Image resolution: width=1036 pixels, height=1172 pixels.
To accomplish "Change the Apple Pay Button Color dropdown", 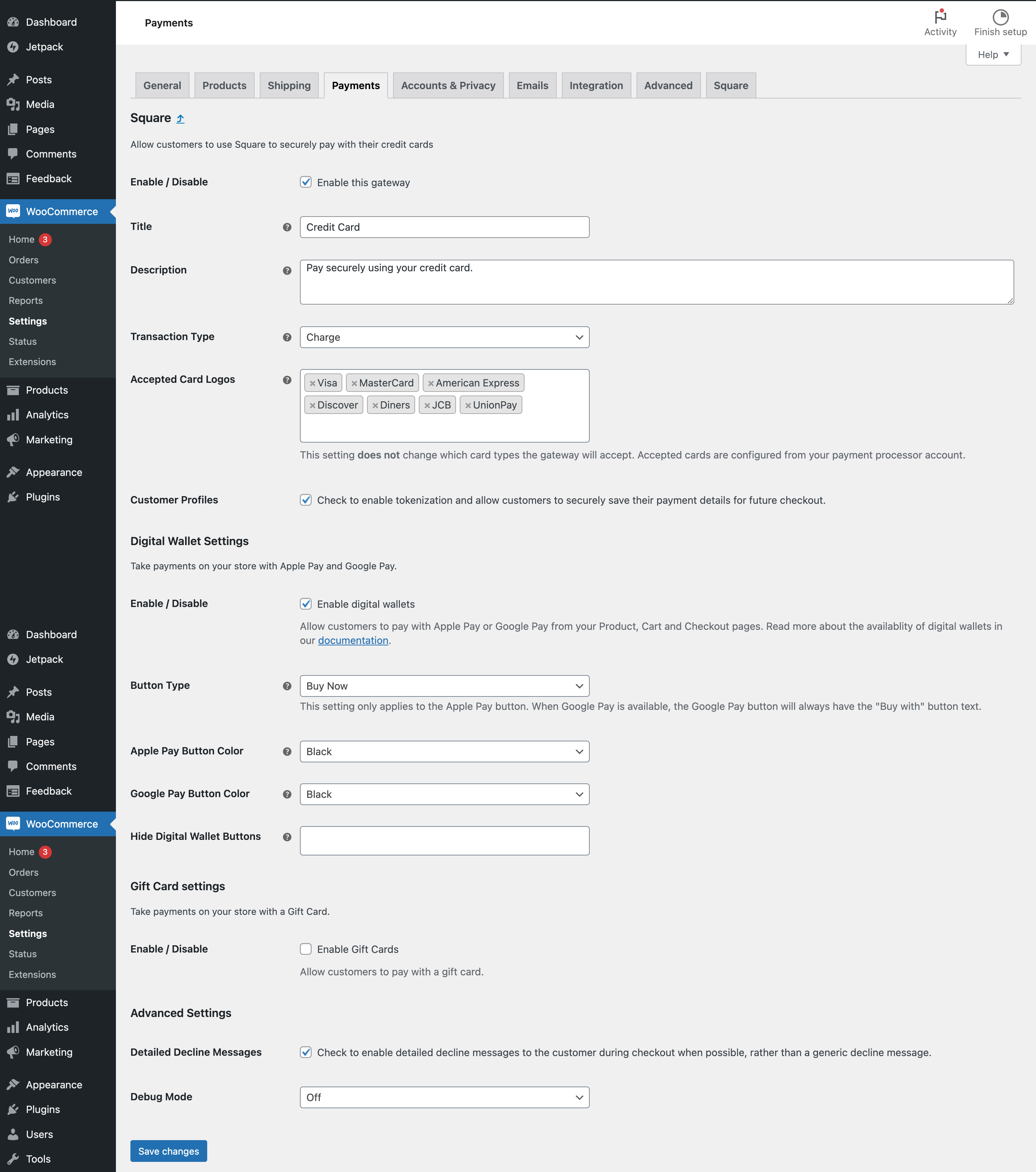I will (444, 751).
